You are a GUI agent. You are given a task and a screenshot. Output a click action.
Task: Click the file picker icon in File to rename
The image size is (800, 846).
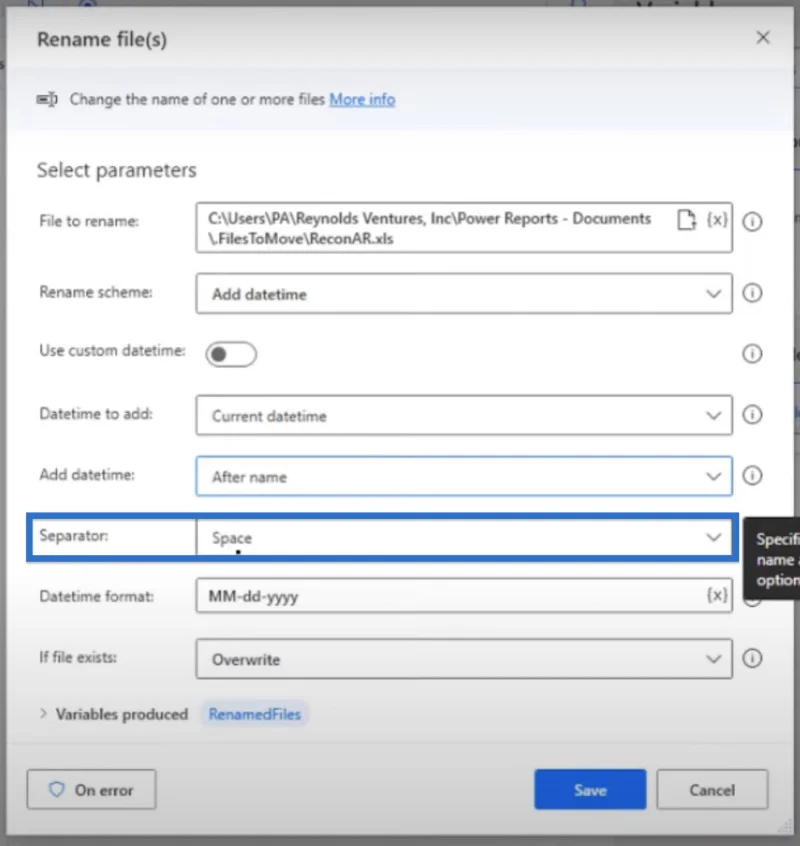(686, 220)
